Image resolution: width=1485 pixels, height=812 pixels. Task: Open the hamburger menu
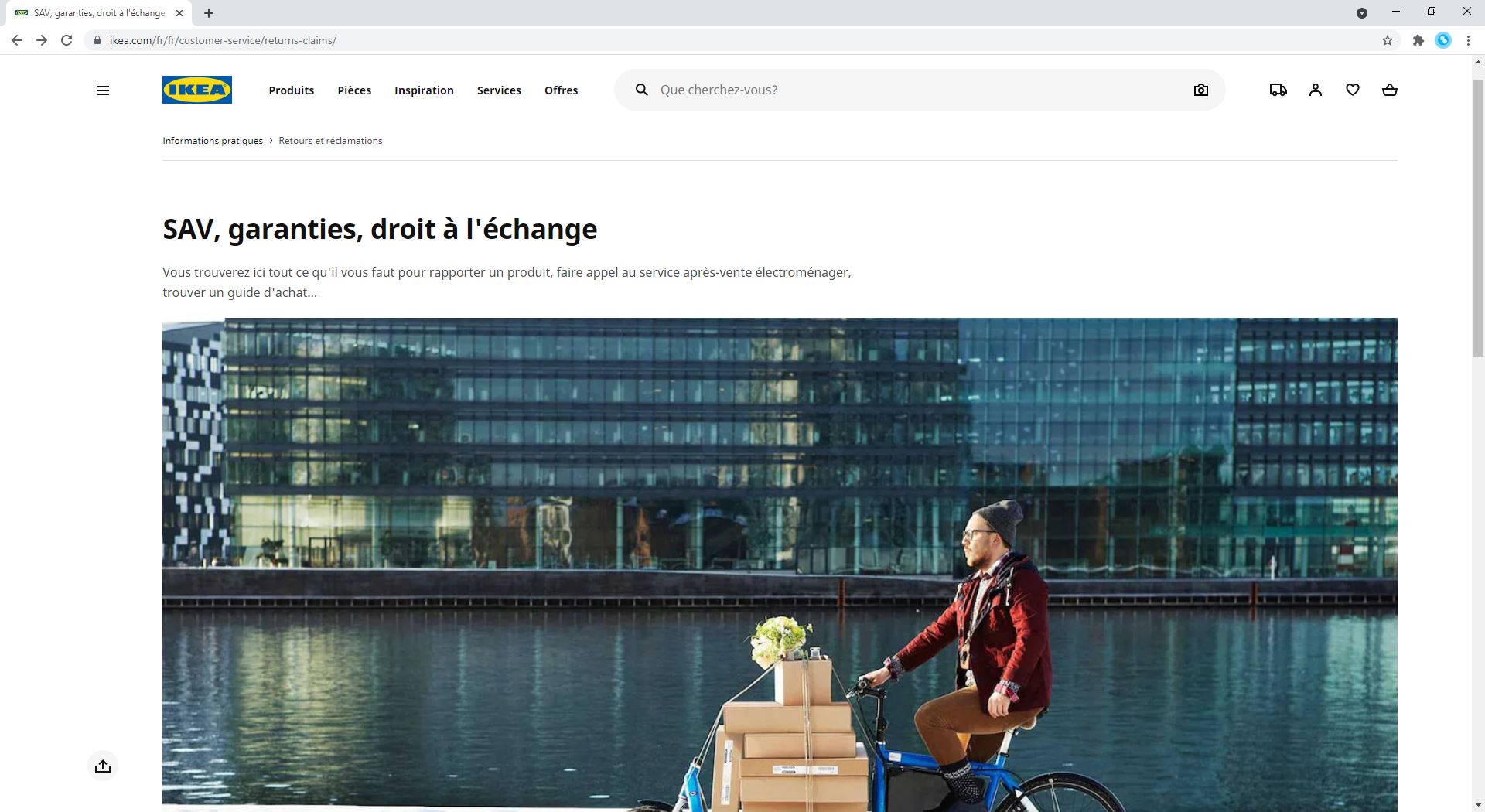(x=103, y=90)
